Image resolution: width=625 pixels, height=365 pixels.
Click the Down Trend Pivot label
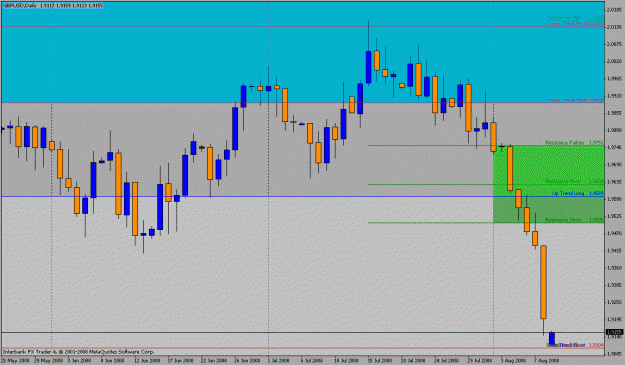[575, 24]
